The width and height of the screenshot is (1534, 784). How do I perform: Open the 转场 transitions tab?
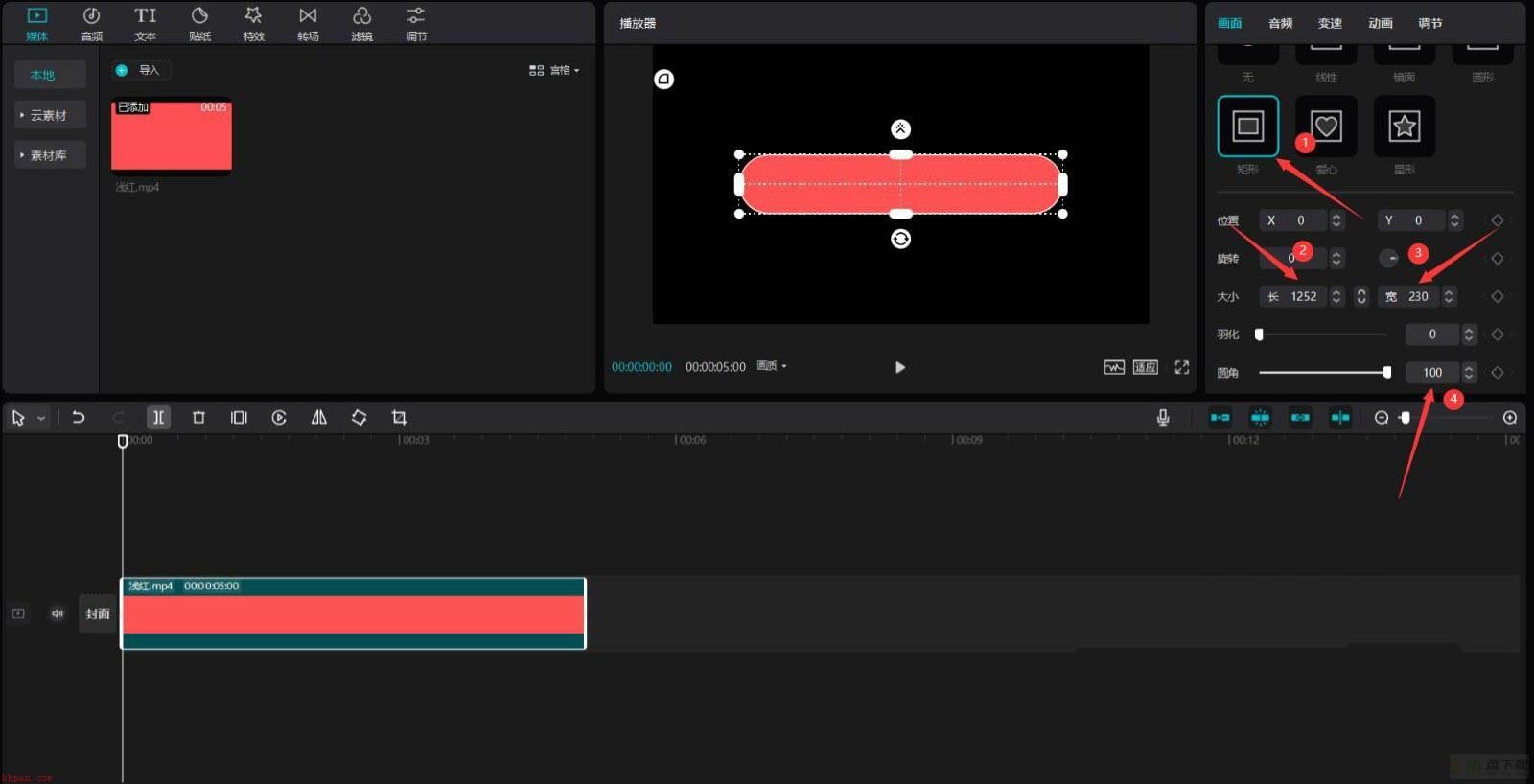pyautogui.click(x=308, y=24)
